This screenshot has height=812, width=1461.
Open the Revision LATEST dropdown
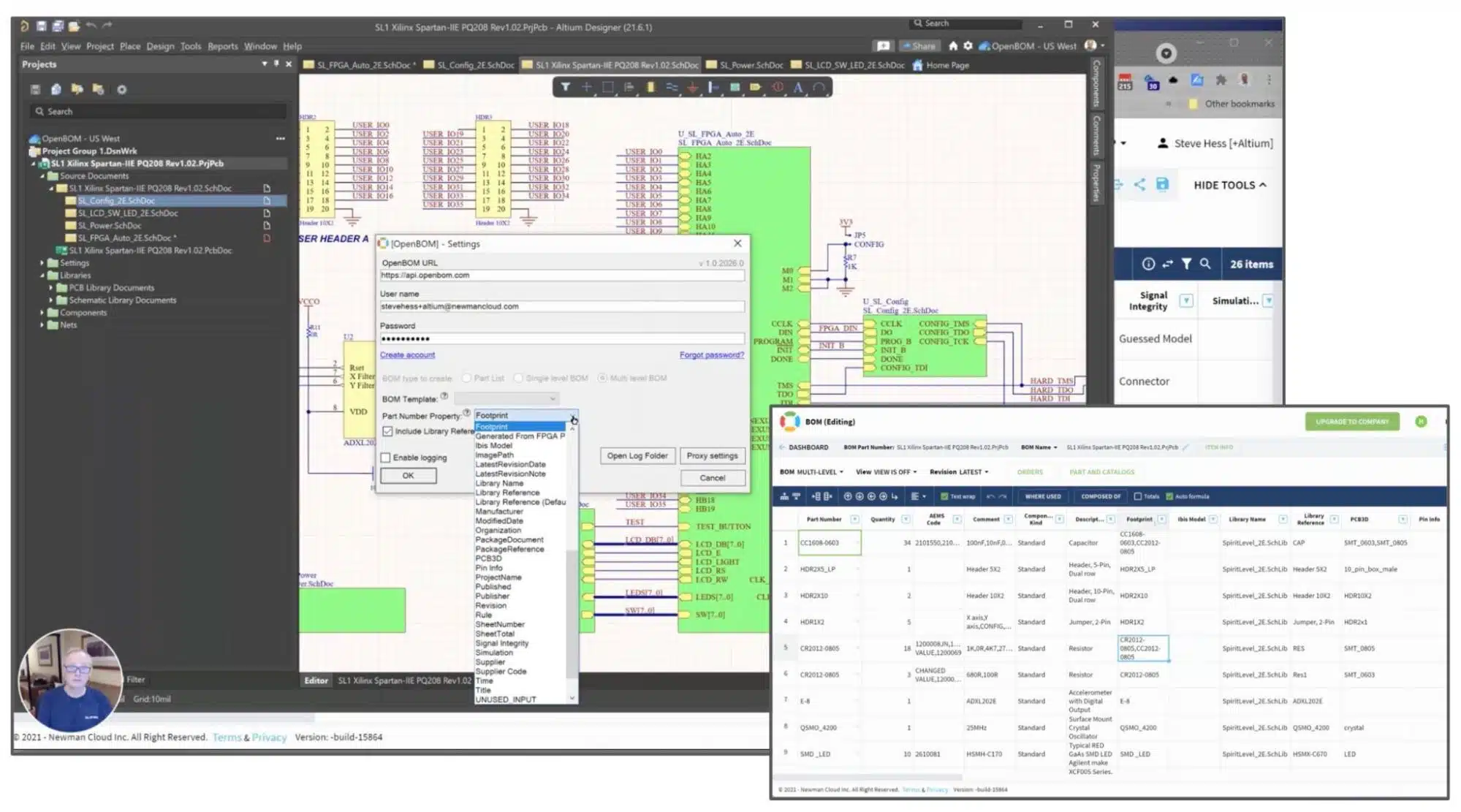959,472
